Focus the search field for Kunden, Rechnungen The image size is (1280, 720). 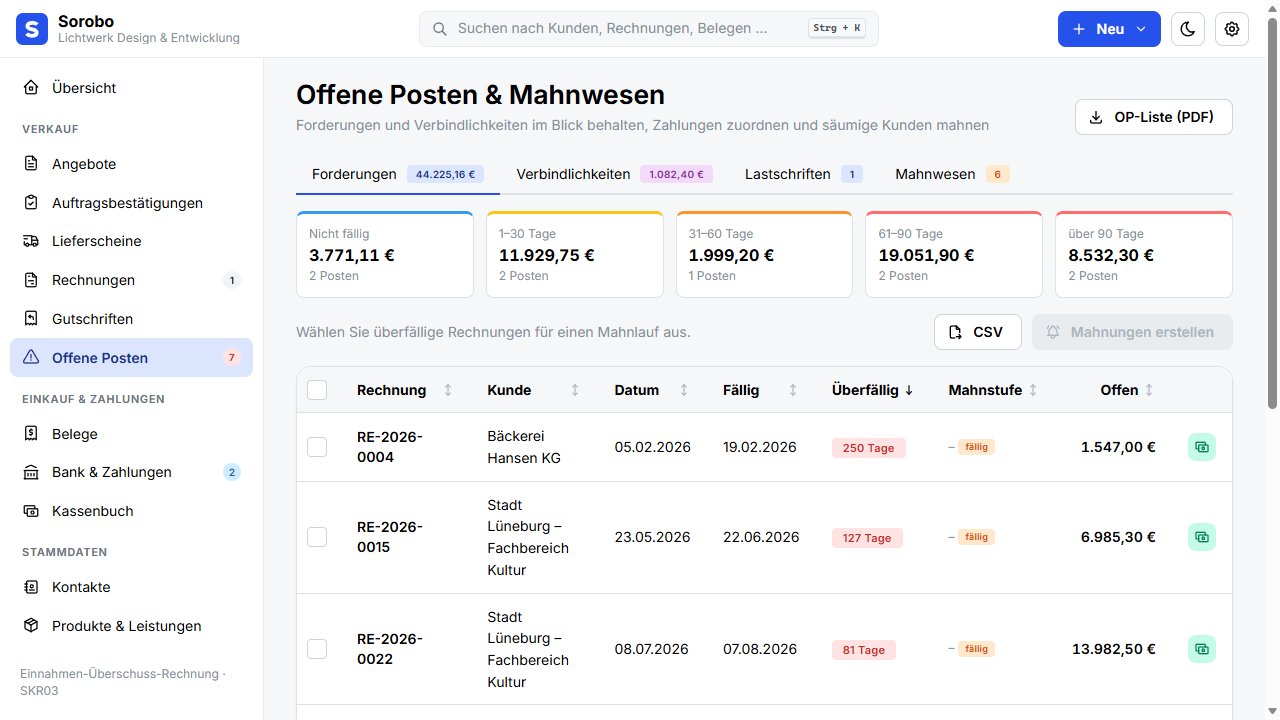pos(648,29)
